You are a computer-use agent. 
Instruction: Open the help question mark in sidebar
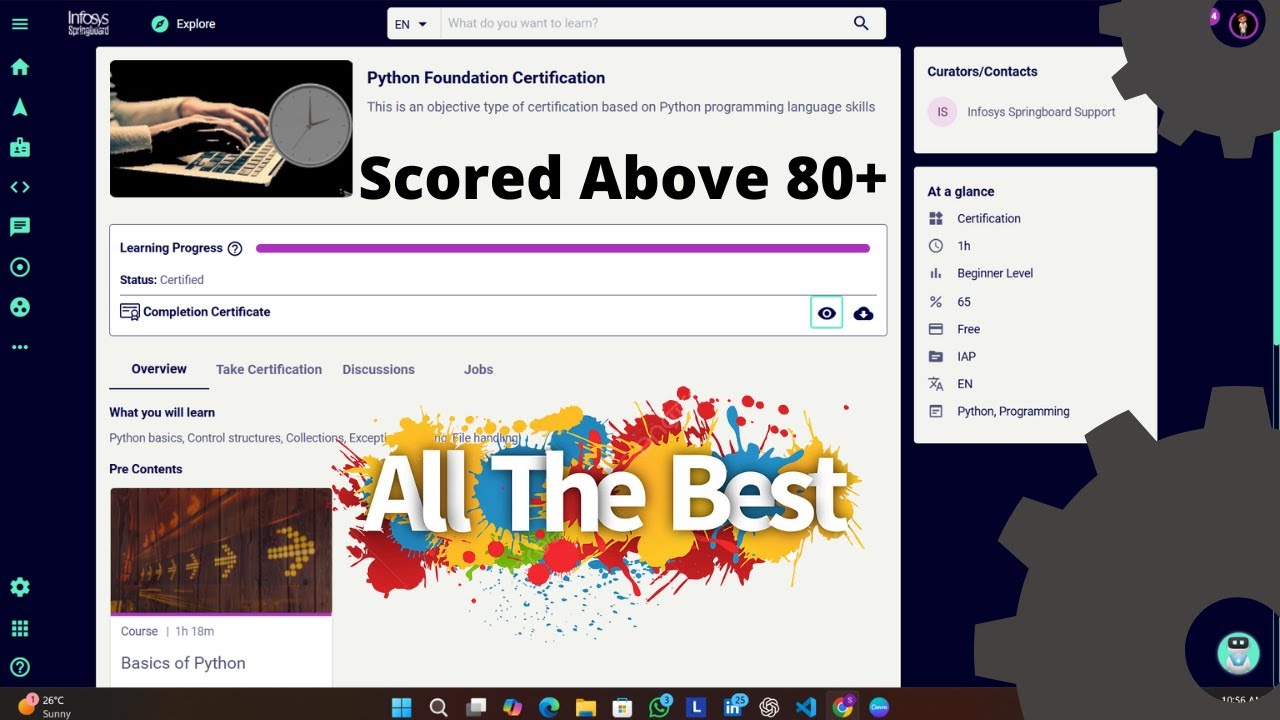(19, 667)
